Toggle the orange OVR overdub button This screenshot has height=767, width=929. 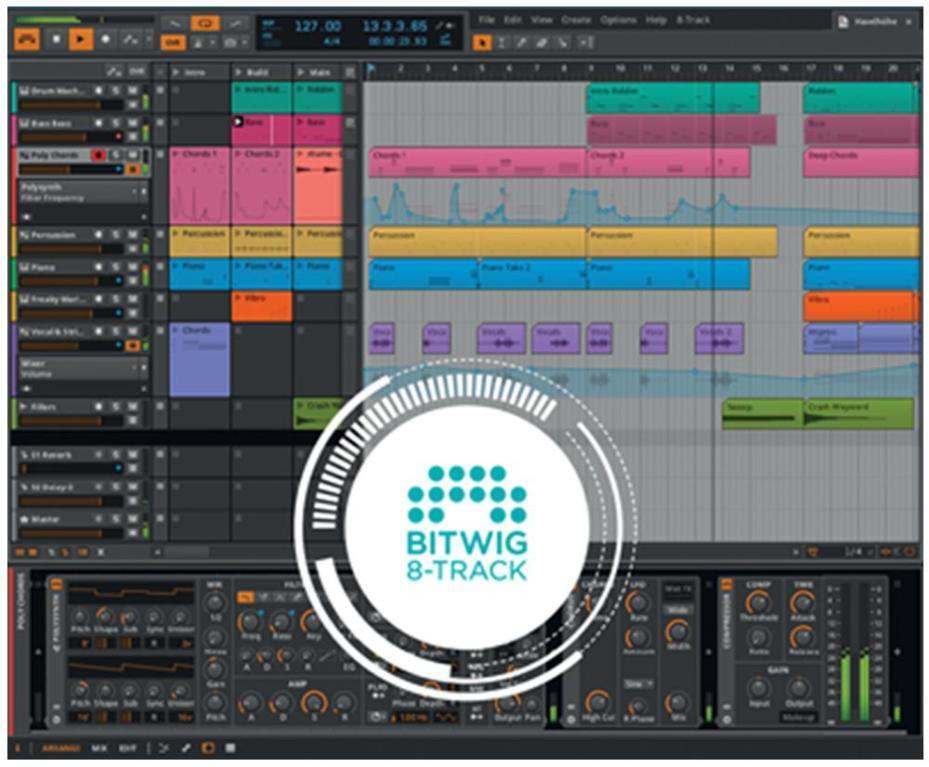[x=173, y=43]
